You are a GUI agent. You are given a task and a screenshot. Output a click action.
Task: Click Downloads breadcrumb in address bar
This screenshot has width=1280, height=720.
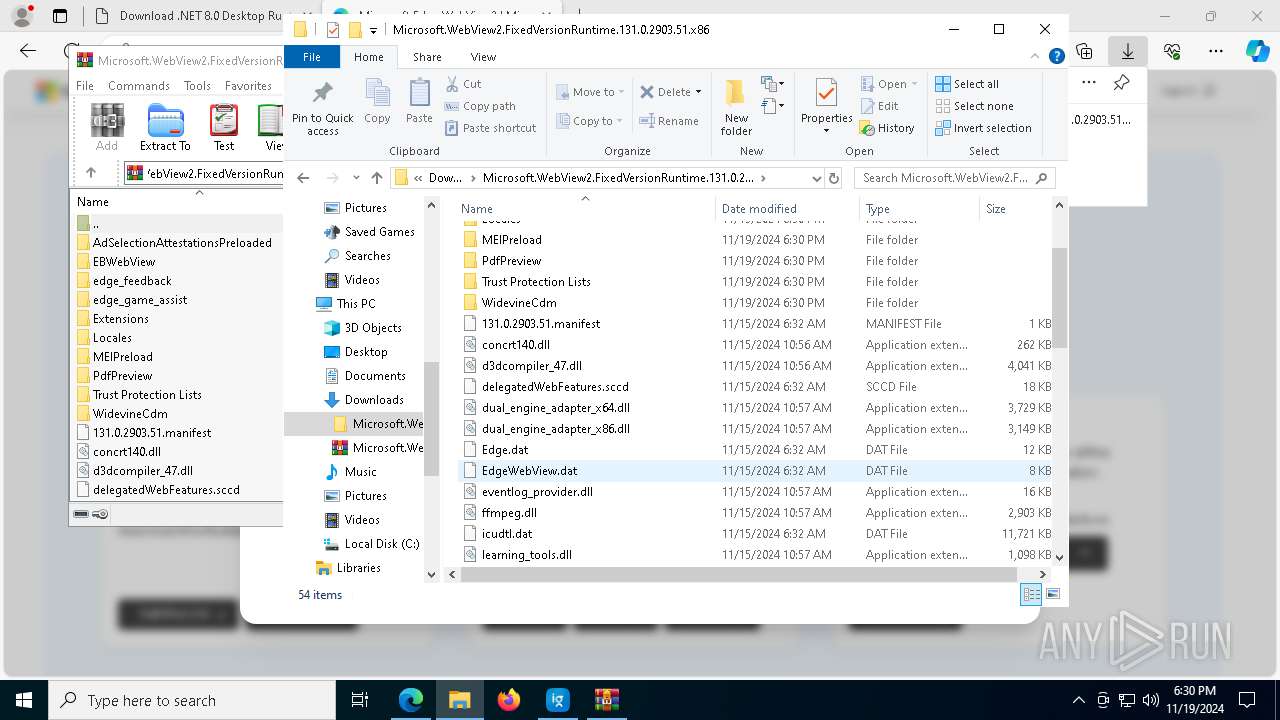click(x=446, y=178)
